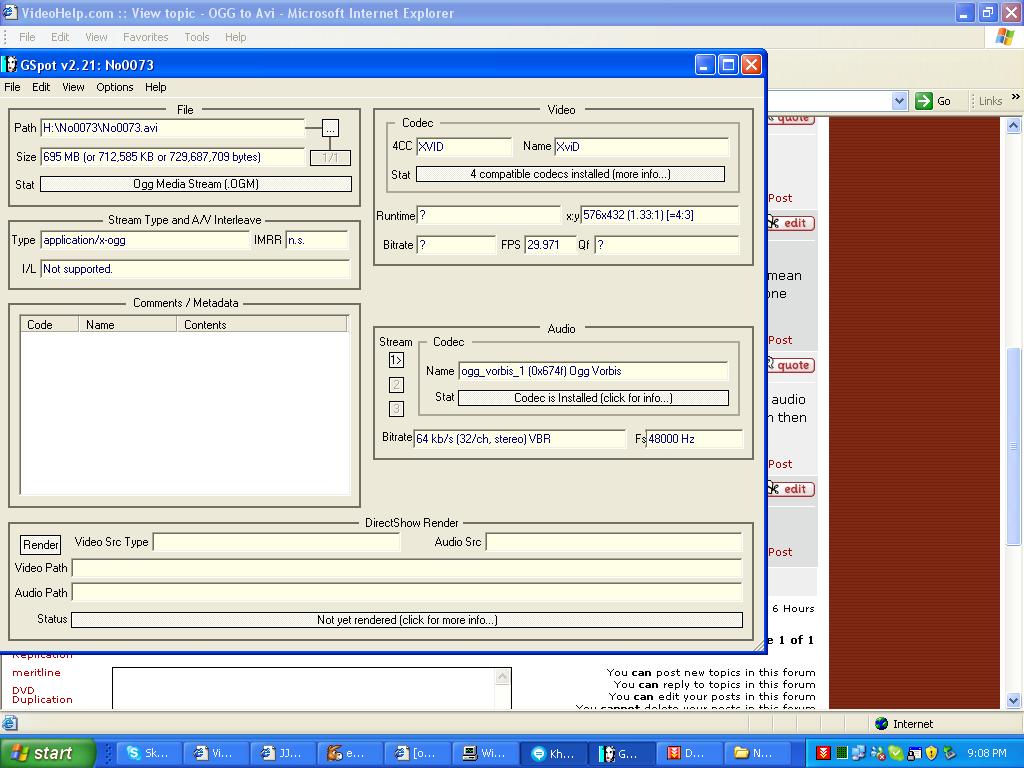The width and height of the screenshot is (1024, 768).
Task: Click the Type field application/x-ogg
Action: point(145,240)
